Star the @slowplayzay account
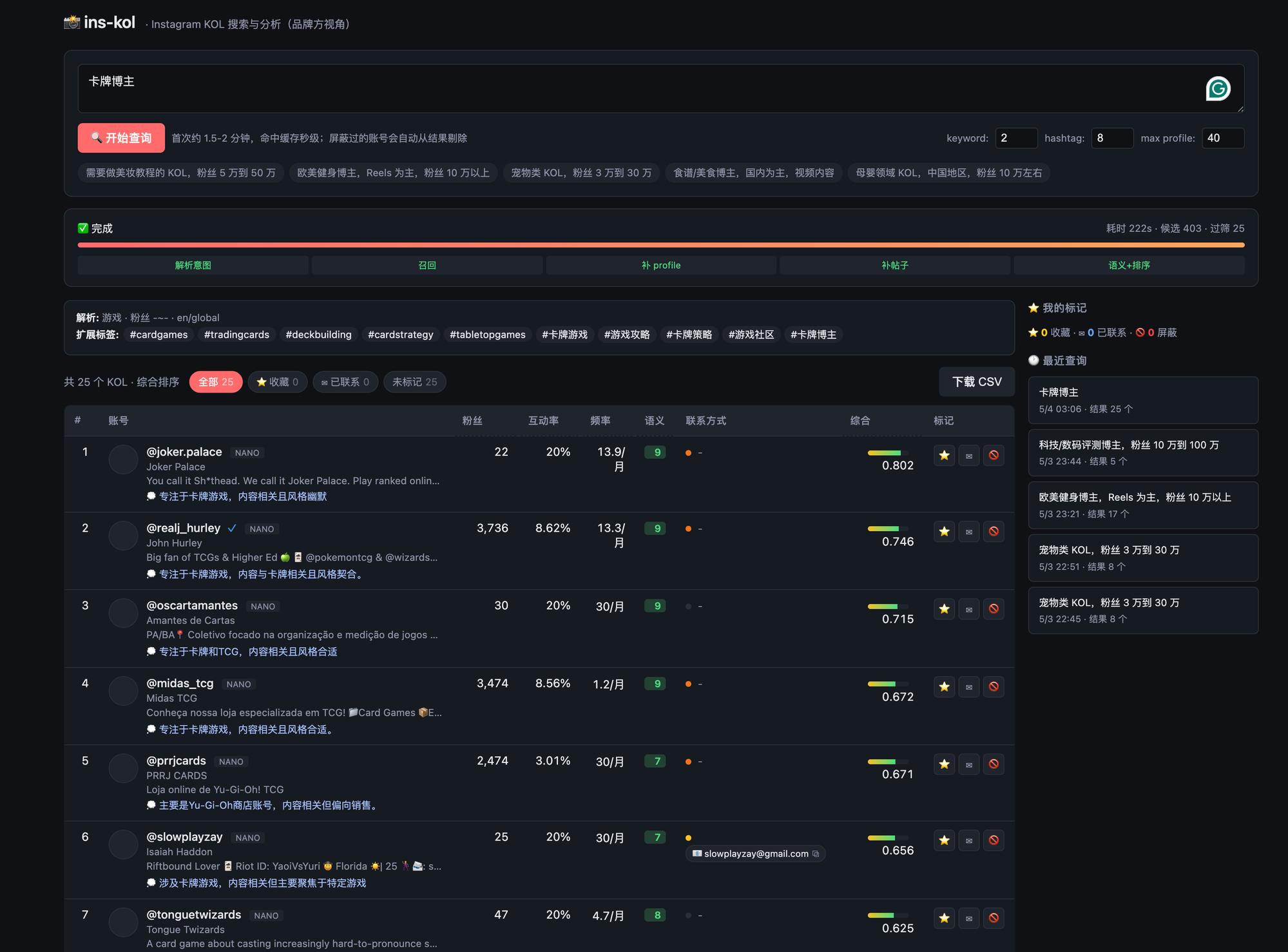This screenshot has width=1288, height=952. (x=944, y=840)
